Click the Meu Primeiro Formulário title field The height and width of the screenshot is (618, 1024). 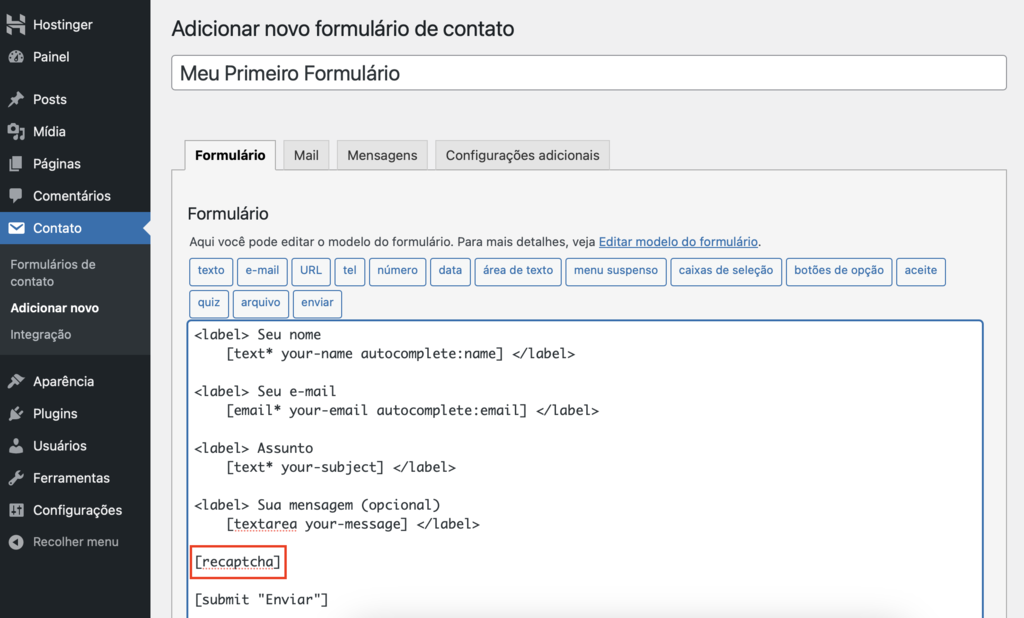coord(589,72)
